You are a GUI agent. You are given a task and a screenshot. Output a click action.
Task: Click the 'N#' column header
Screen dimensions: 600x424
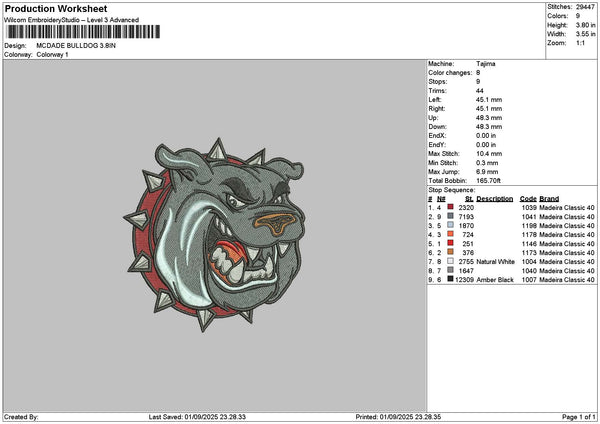(441, 199)
